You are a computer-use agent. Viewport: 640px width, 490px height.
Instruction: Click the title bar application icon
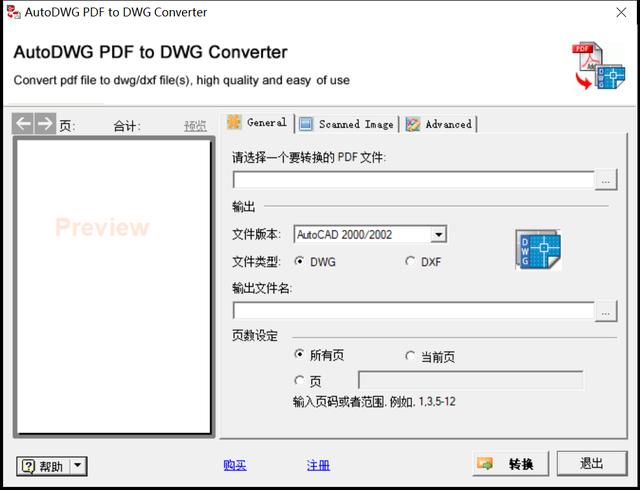[x=13, y=12]
